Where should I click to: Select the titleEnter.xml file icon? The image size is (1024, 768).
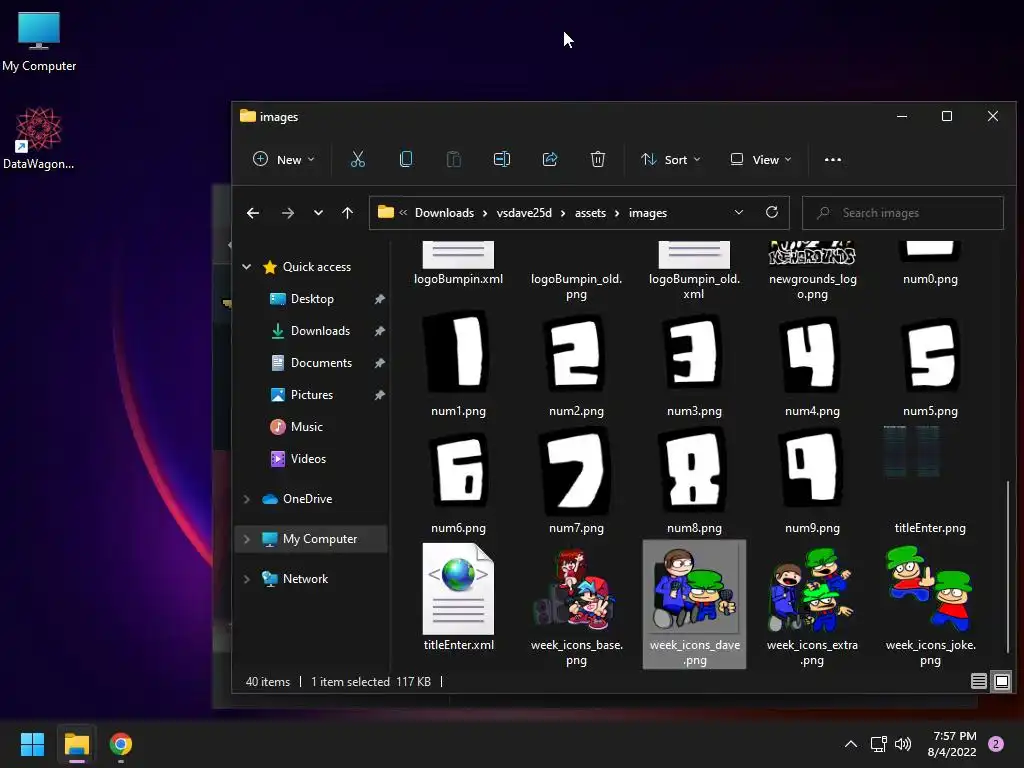(x=458, y=589)
